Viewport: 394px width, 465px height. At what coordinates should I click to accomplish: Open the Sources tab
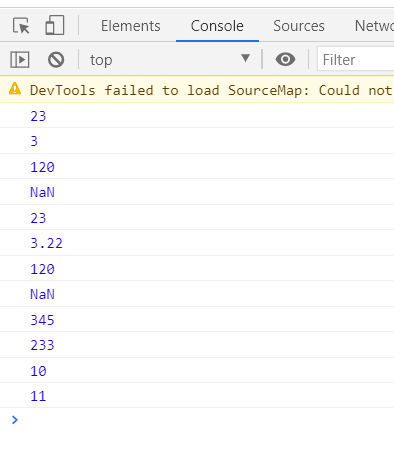point(299,26)
